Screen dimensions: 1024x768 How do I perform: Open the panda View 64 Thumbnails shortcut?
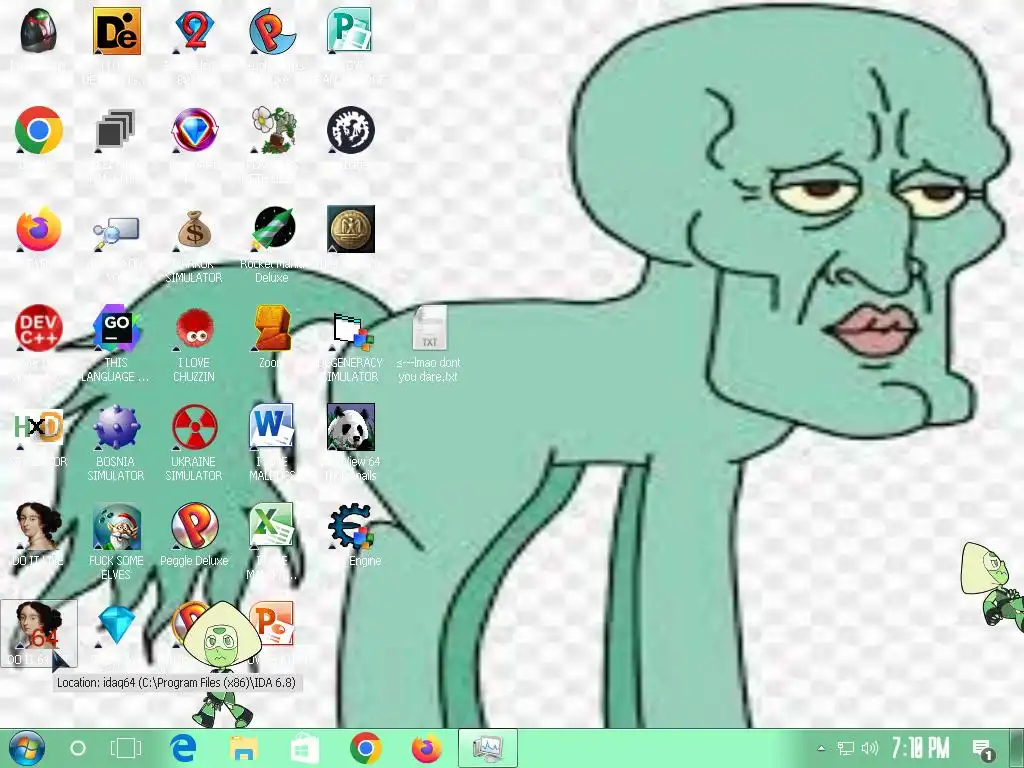point(351,427)
